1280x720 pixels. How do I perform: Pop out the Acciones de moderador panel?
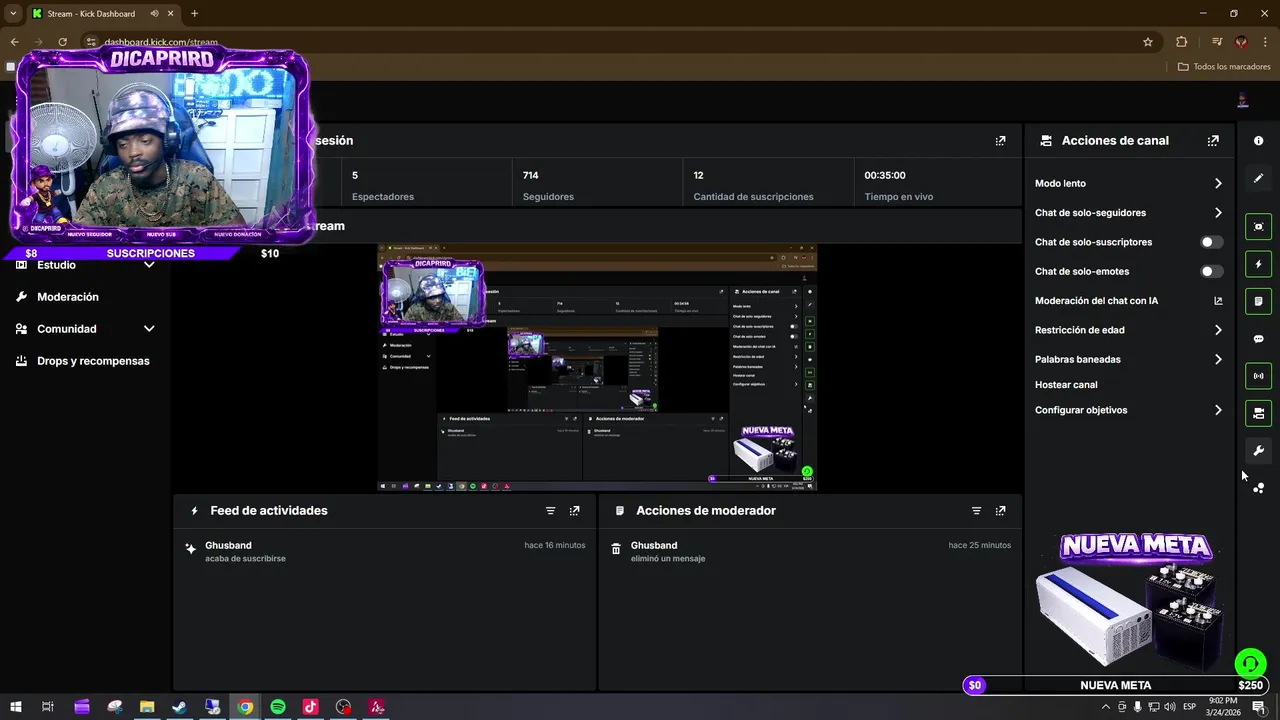(1000, 511)
